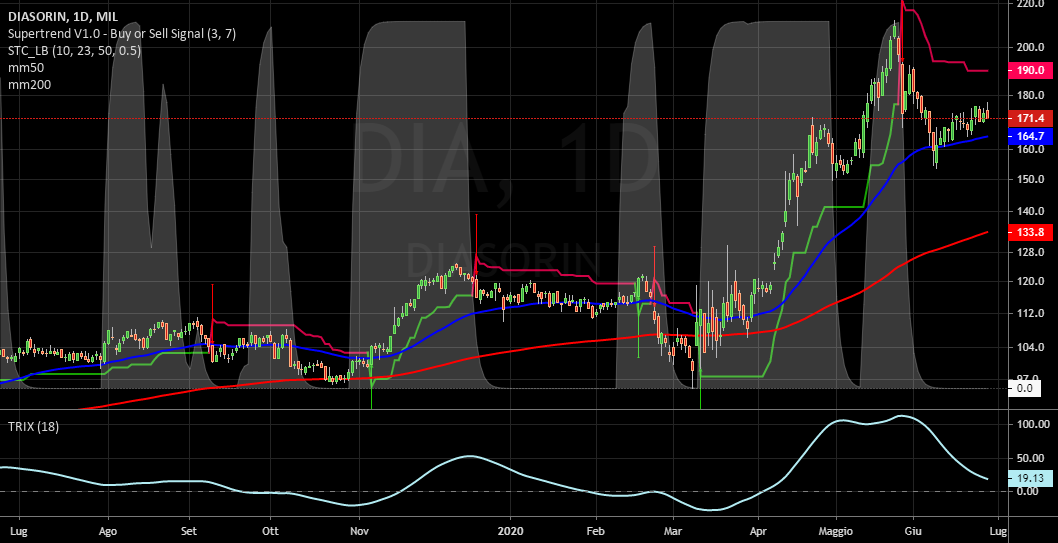
Task: Click the Giu time axis label
Action: (x=914, y=531)
